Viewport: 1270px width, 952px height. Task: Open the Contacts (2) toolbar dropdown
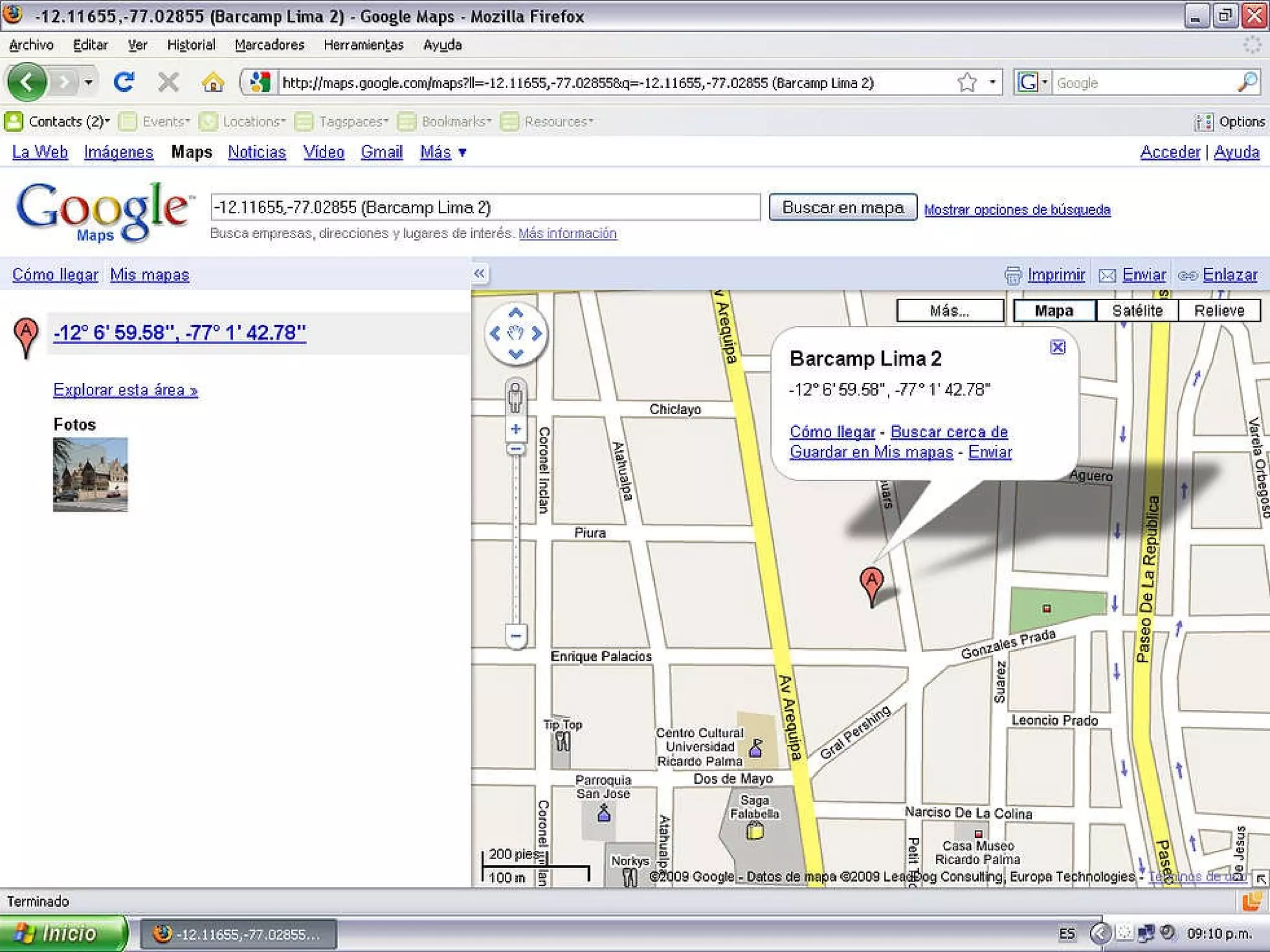coord(68,121)
